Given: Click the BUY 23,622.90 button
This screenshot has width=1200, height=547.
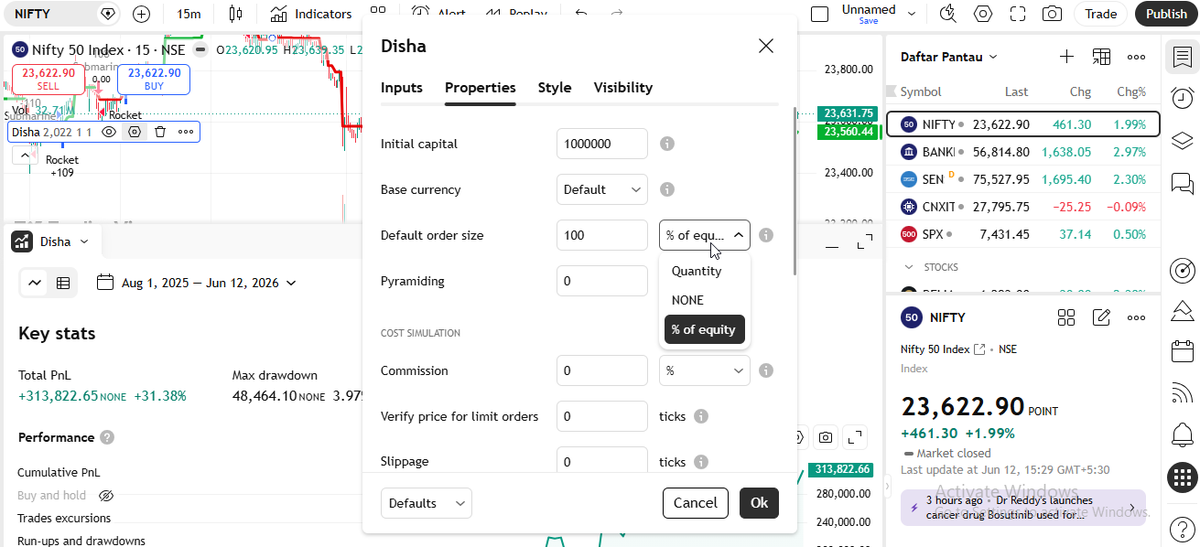Looking at the screenshot, I should coord(154,79).
